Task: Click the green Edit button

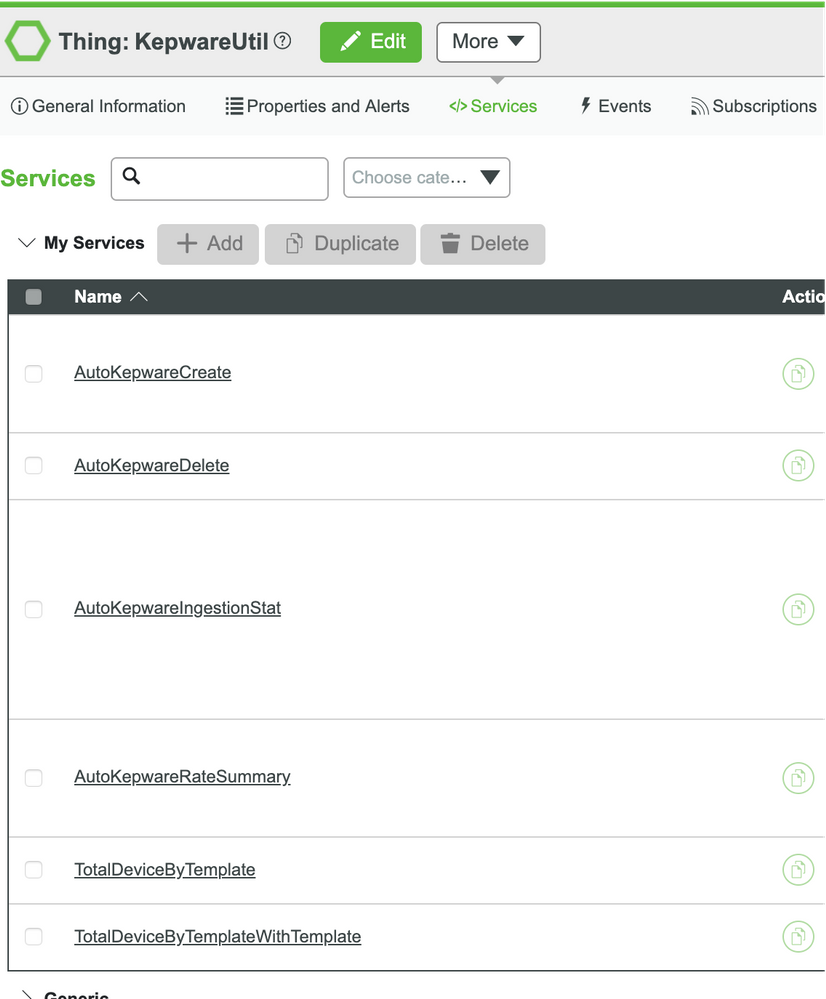Action: [371, 42]
